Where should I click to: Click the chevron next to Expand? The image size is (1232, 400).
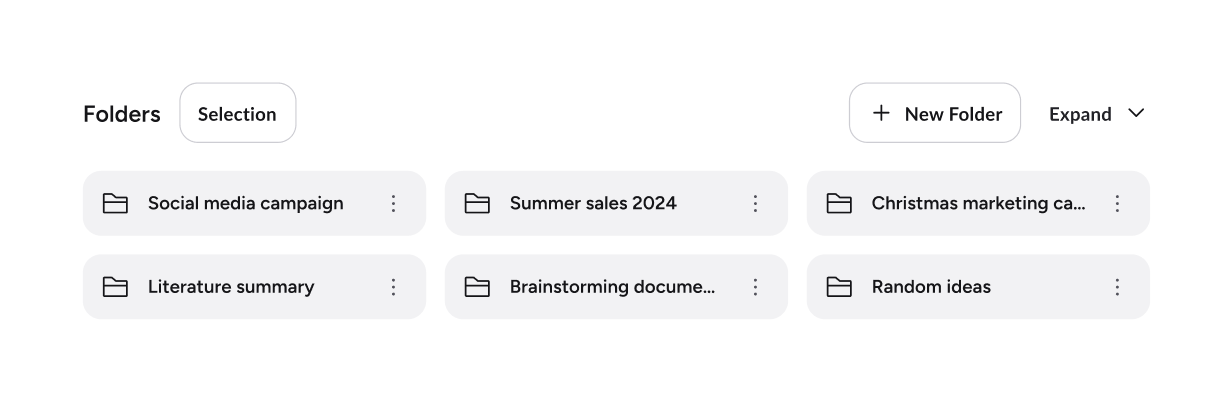1136,113
